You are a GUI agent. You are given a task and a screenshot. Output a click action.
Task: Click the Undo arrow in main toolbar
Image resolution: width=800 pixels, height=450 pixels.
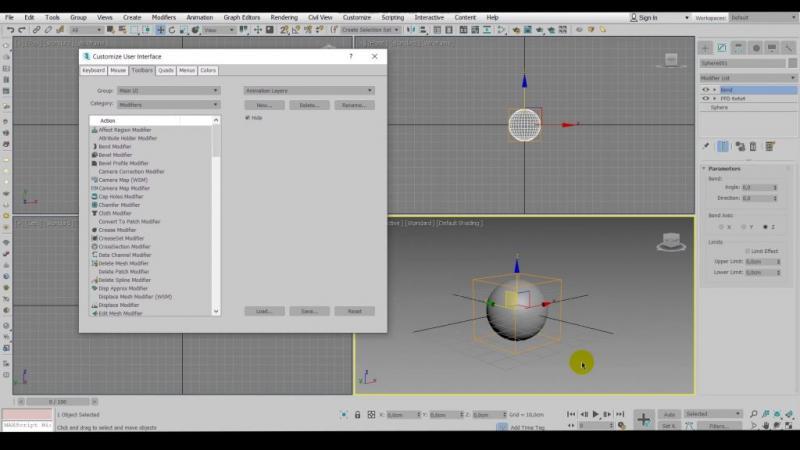coord(9,30)
